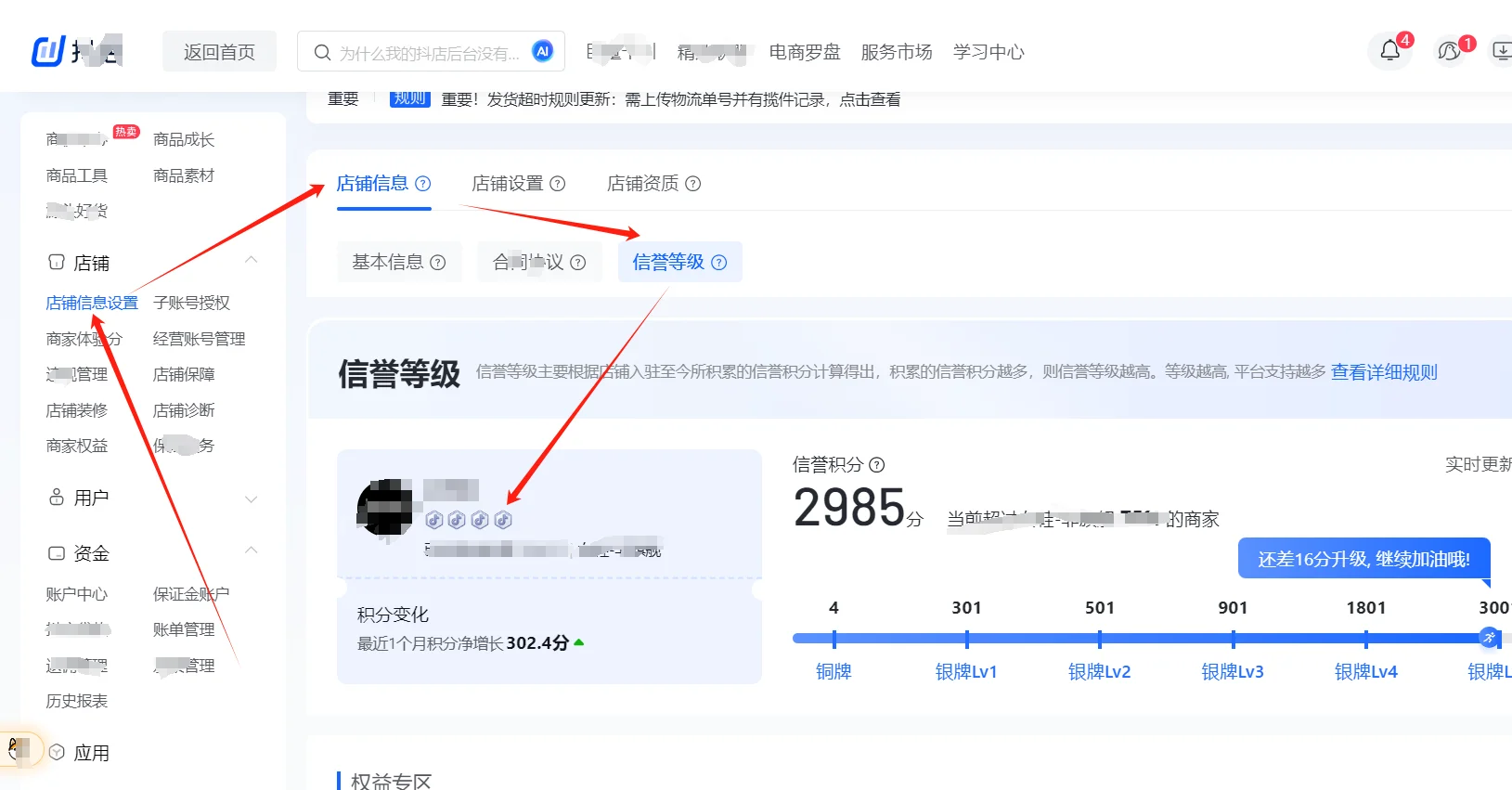Select the 基本信息 sub-tab

pyautogui.click(x=399, y=263)
